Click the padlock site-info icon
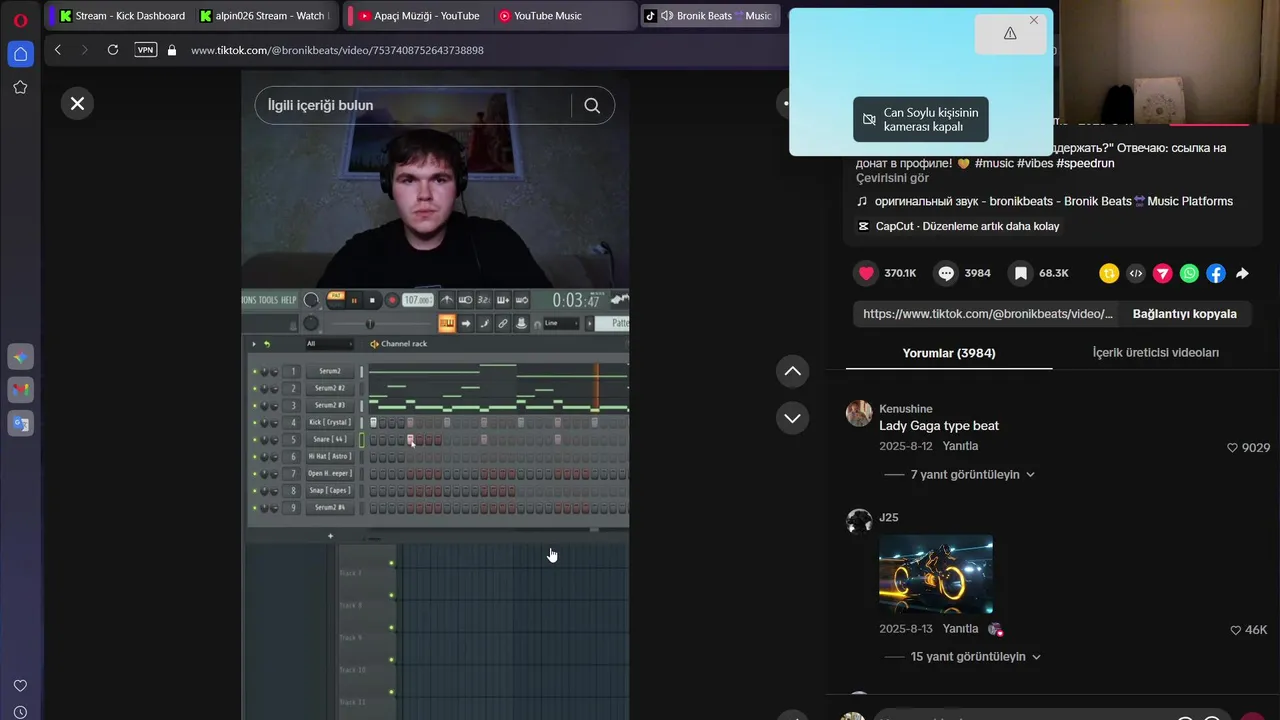The height and width of the screenshot is (720, 1280). (x=172, y=50)
